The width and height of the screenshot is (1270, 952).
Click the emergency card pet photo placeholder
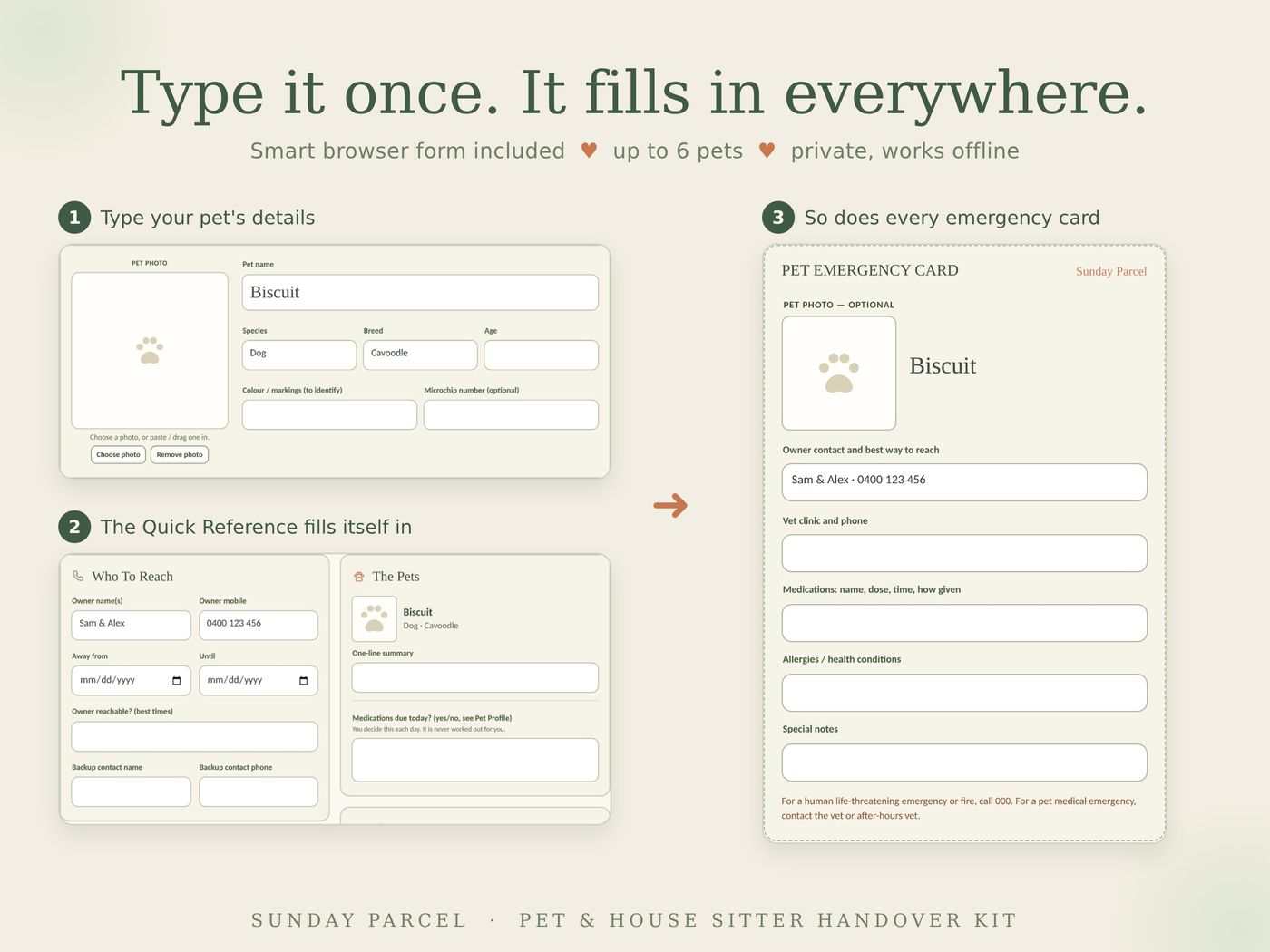(x=839, y=373)
